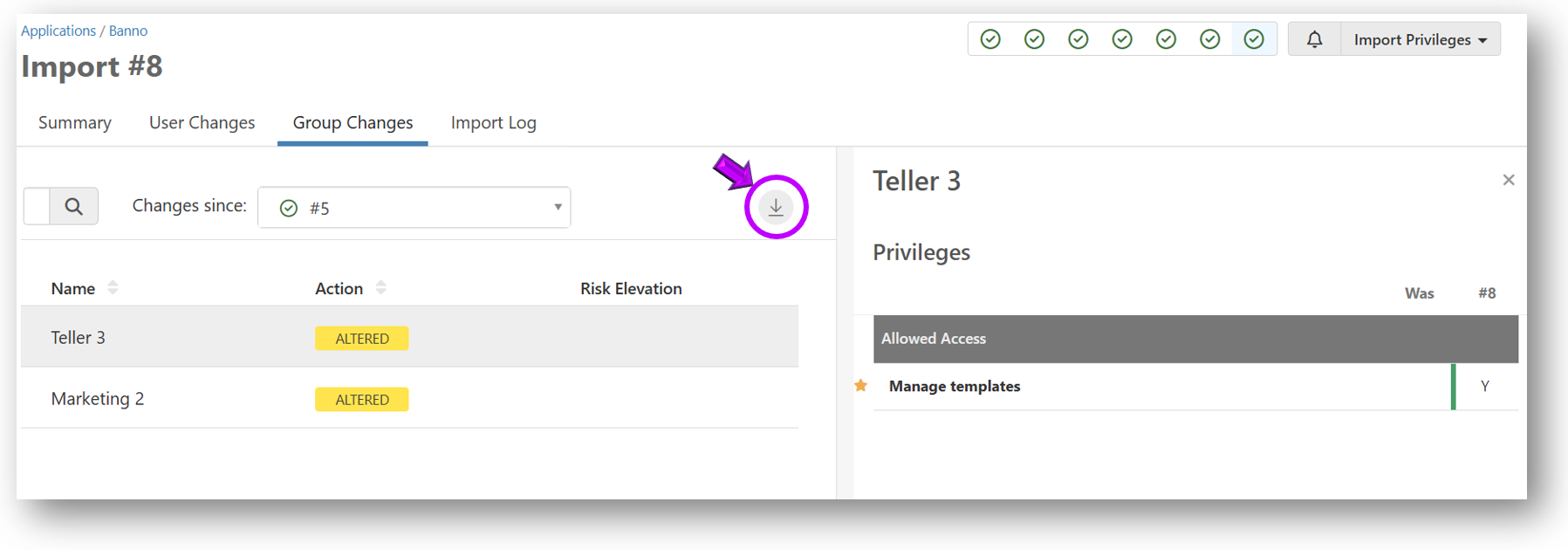The image size is (1568, 550).
Task: Click the search input box
Action: [37, 206]
